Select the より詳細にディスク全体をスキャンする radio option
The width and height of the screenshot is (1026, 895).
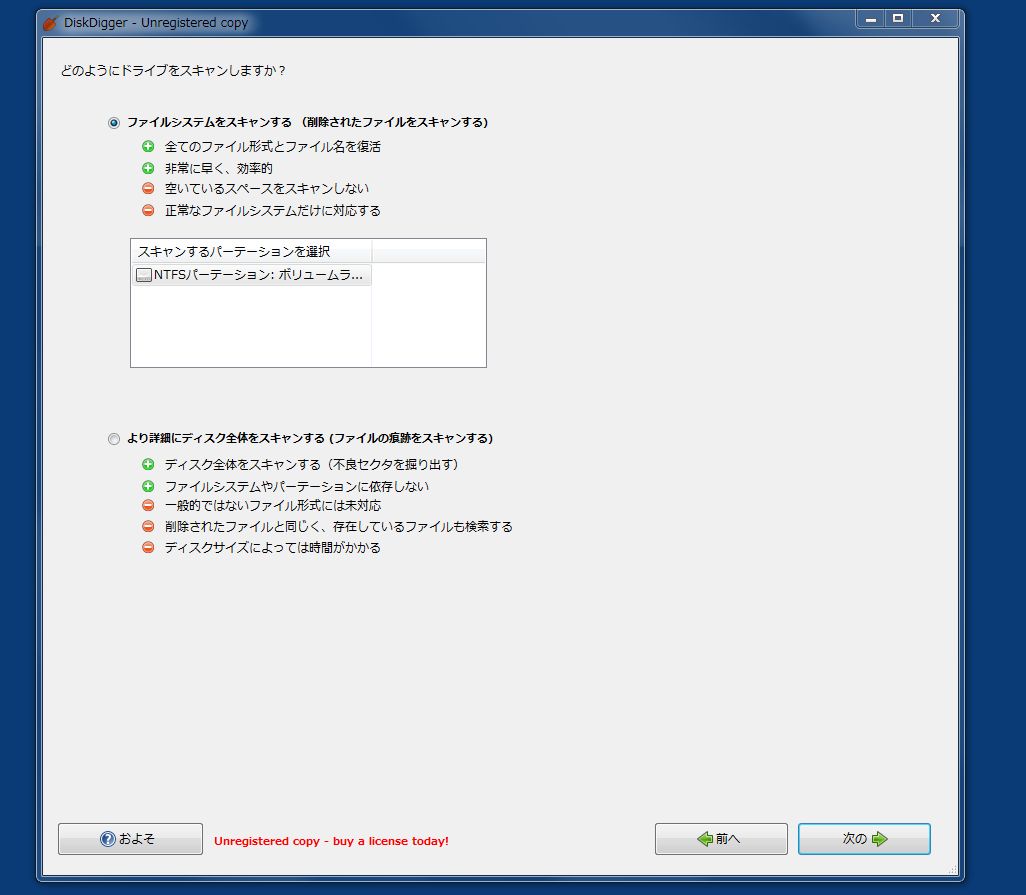pyautogui.click(x=114, y=439)
